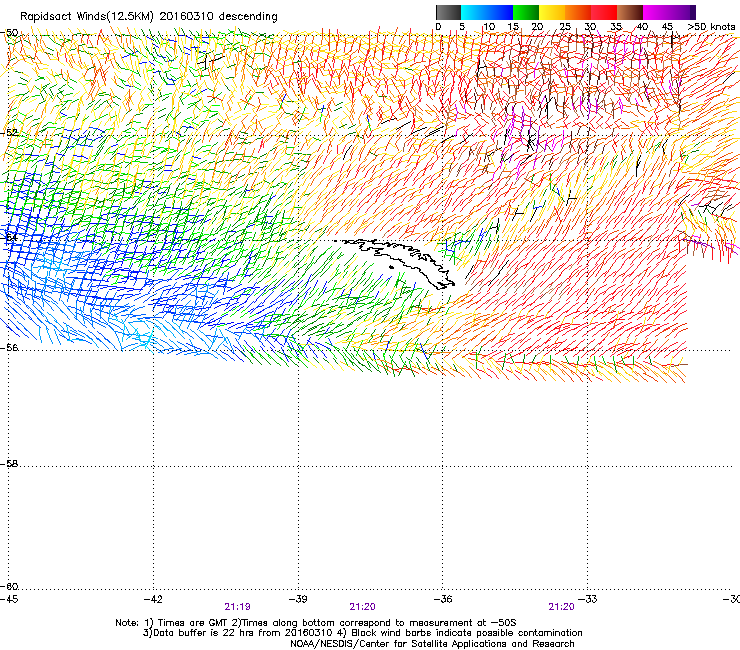Click the -45 longitude axis label

pos(9,599)
